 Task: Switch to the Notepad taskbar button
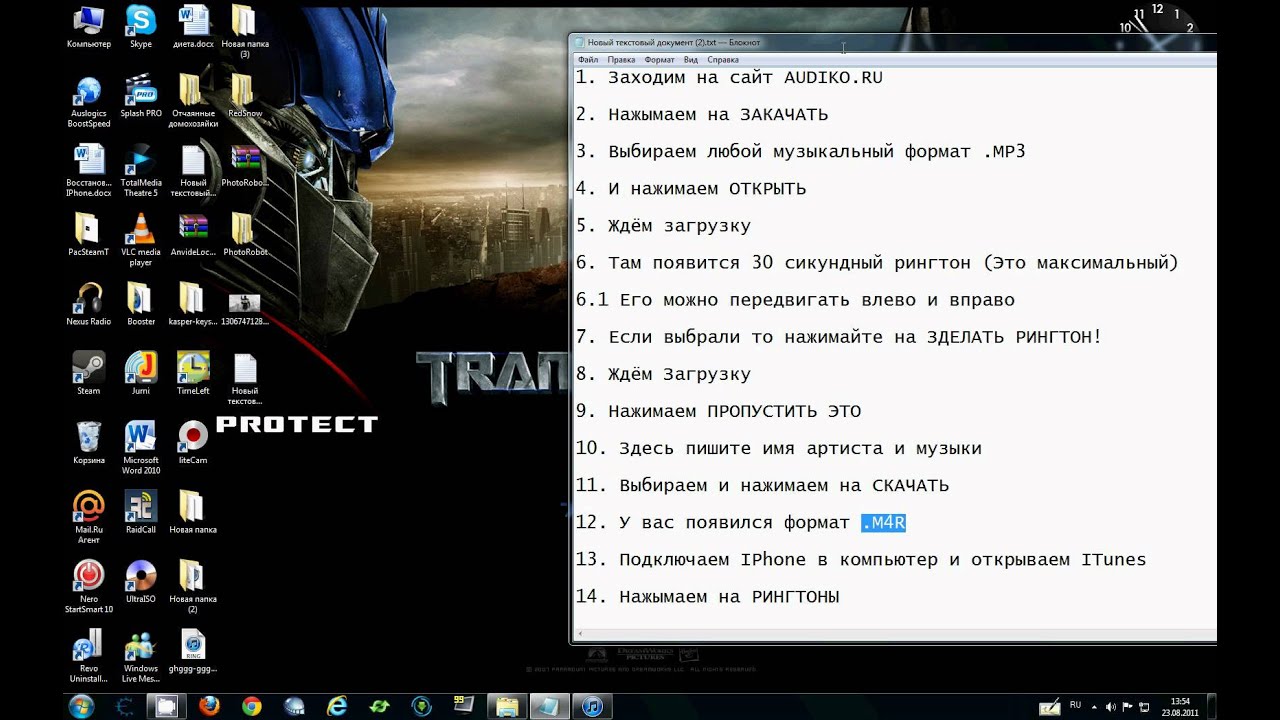pos(551,706)
